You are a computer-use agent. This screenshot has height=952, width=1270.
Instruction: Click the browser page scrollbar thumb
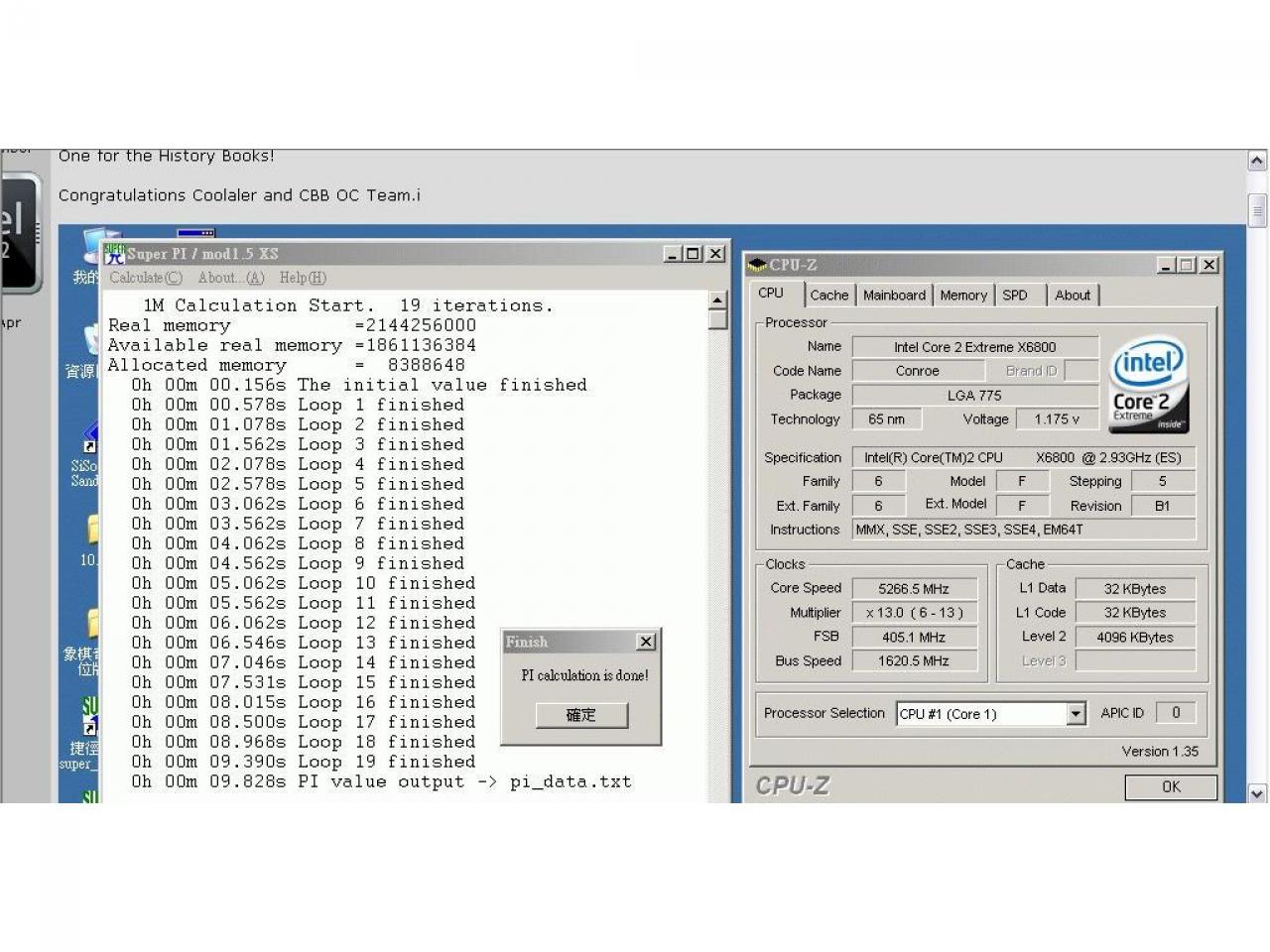(x=1257, y=210)
